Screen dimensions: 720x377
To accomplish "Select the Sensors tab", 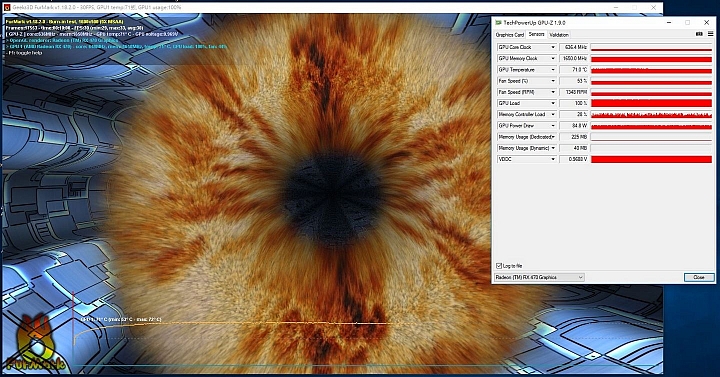I will click(536, 34).
